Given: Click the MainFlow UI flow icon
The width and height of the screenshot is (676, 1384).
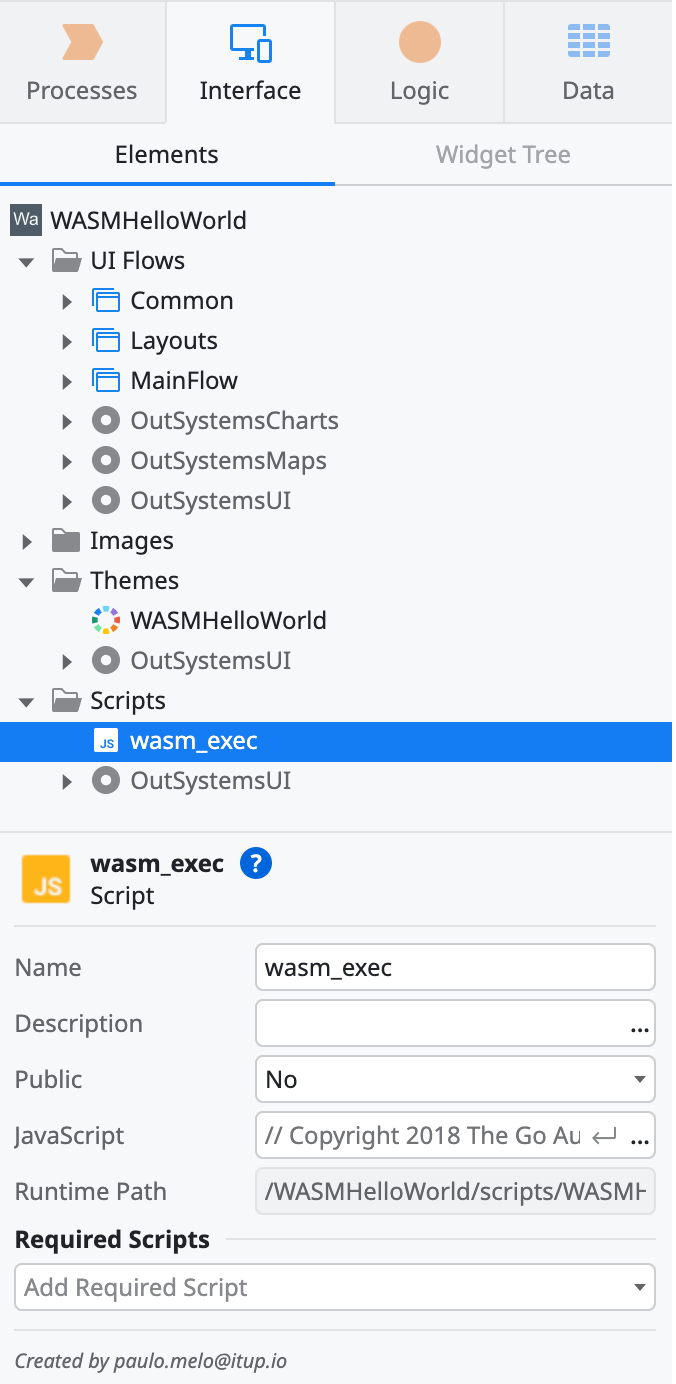Looking at the screenshot, I should (x=106, y=381).
